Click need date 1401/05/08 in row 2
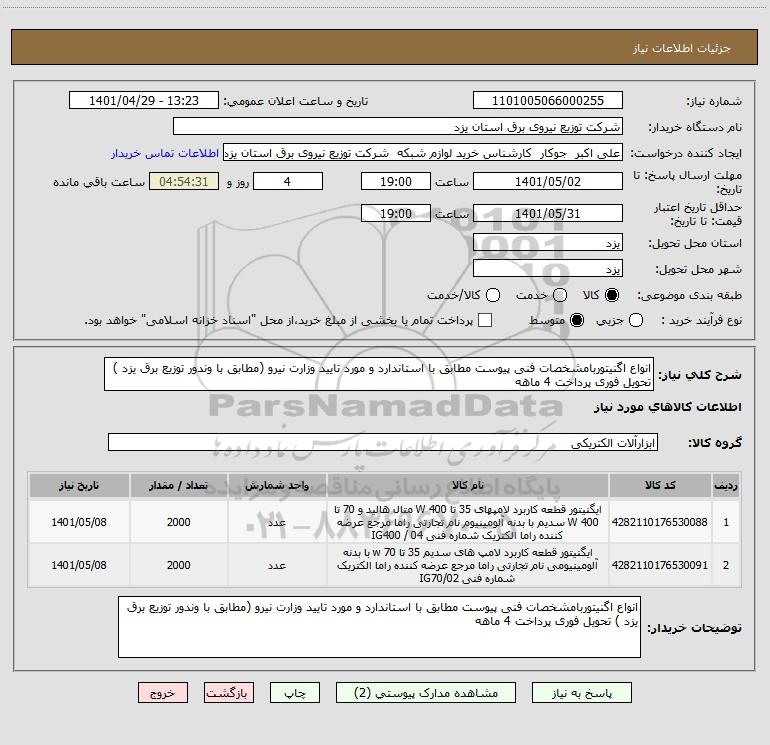 tap(79, 565)
